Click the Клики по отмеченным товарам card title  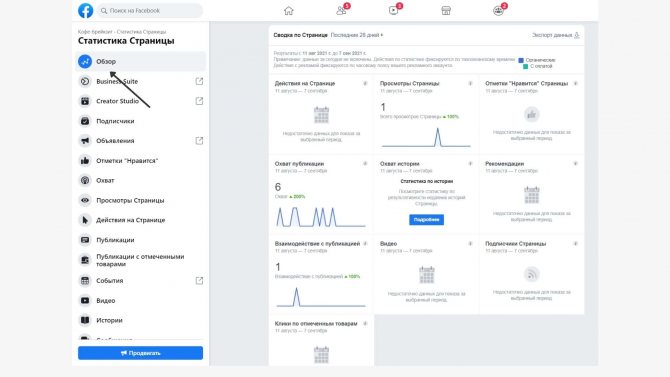(316, 324)
